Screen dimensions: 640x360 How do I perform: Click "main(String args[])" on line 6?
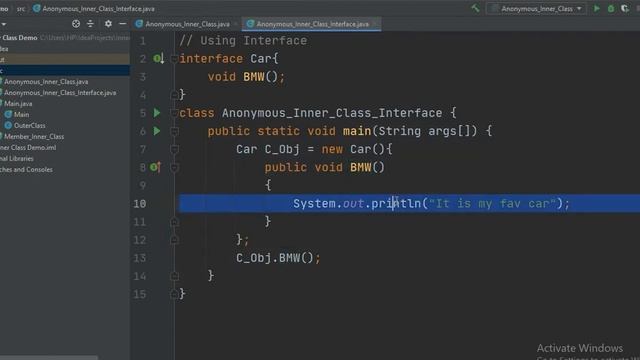pos(410,131)
